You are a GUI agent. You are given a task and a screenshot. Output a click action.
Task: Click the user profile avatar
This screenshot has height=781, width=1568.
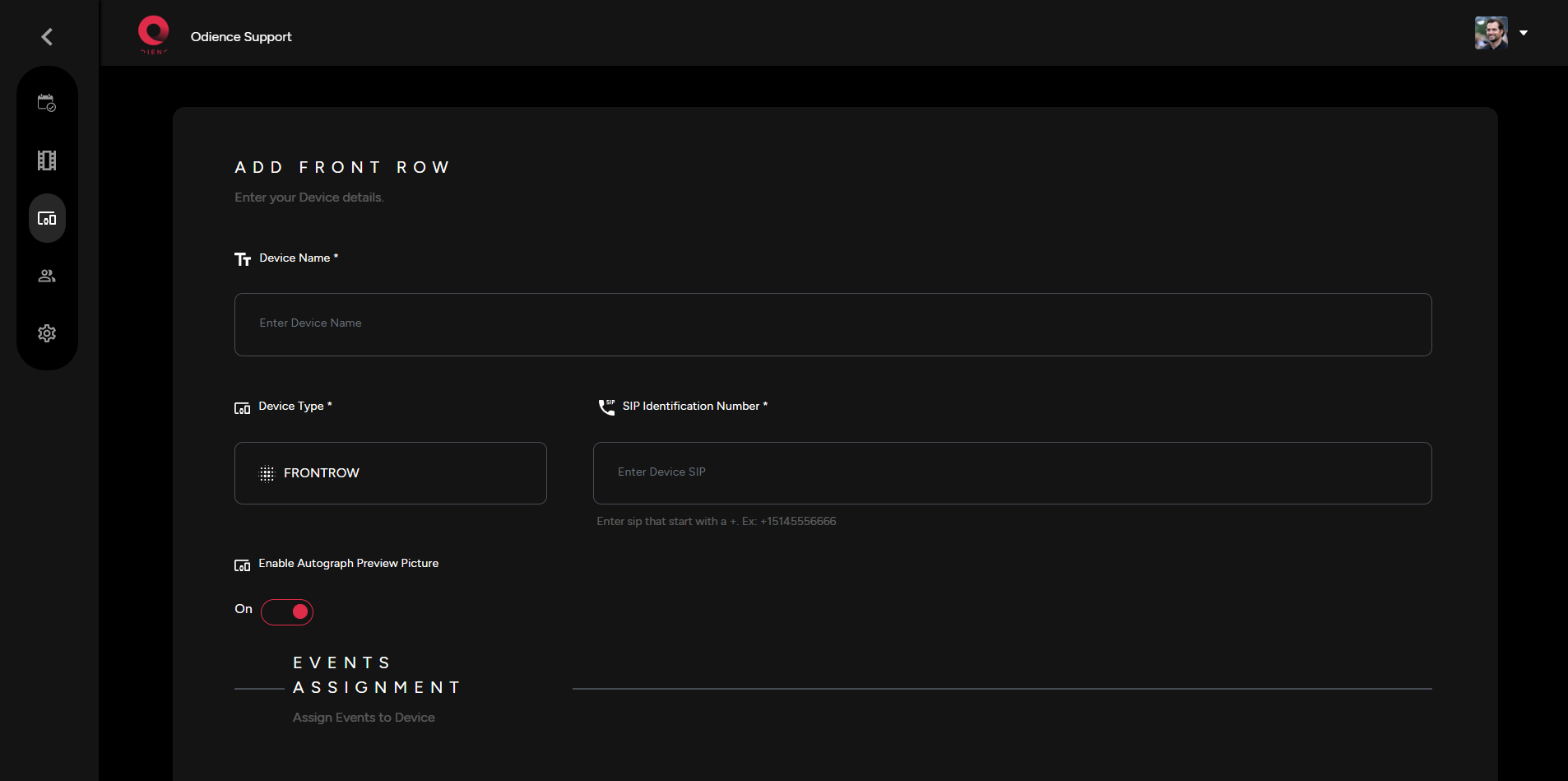pos(1491,33)
